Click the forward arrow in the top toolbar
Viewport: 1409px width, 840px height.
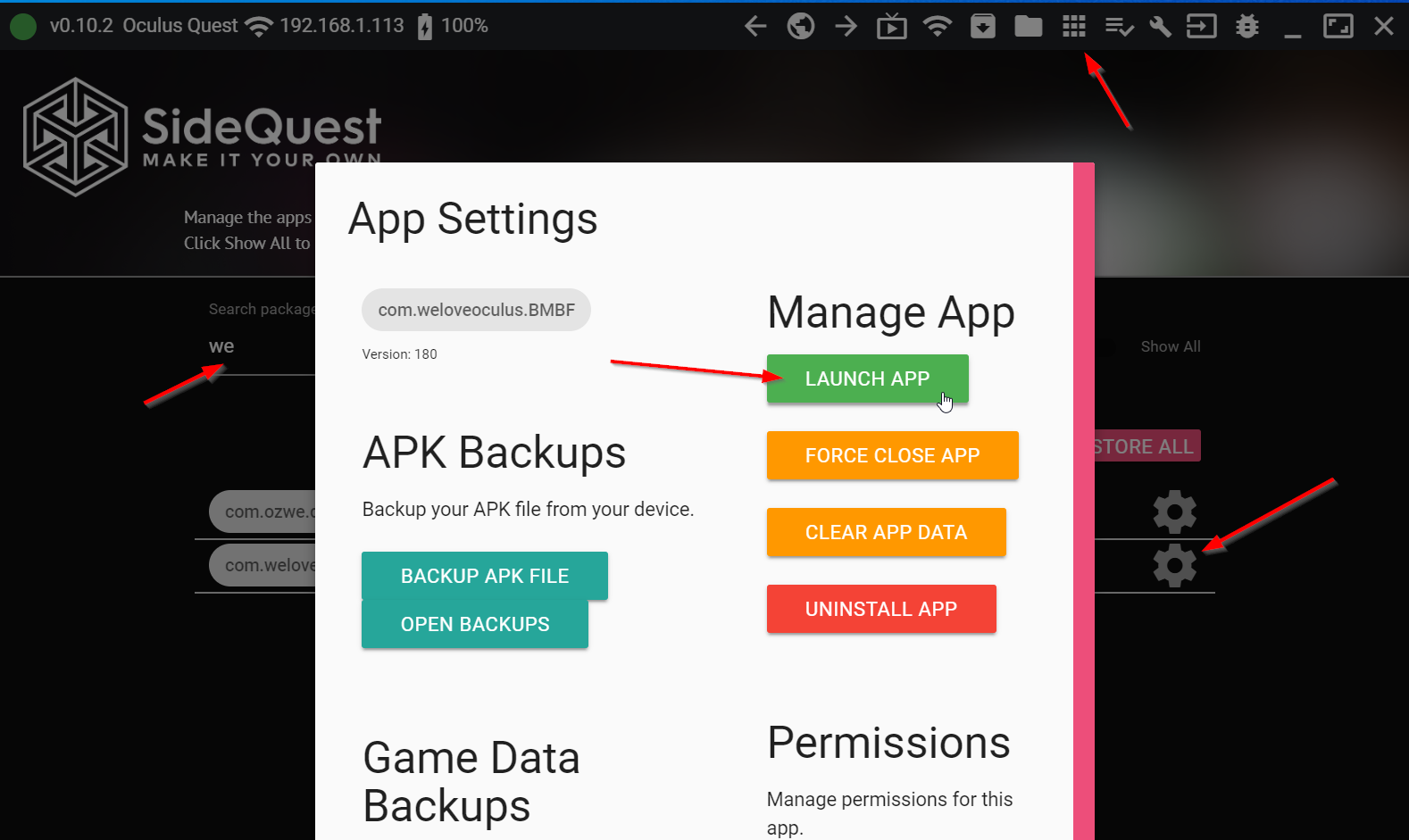846,26
